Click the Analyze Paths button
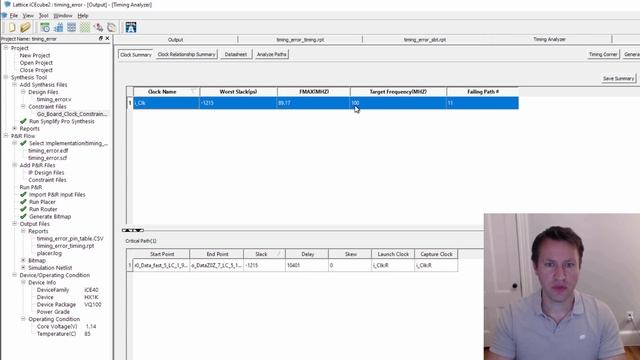This screenshot has height=360, width=640. click(x=271, y=54)
